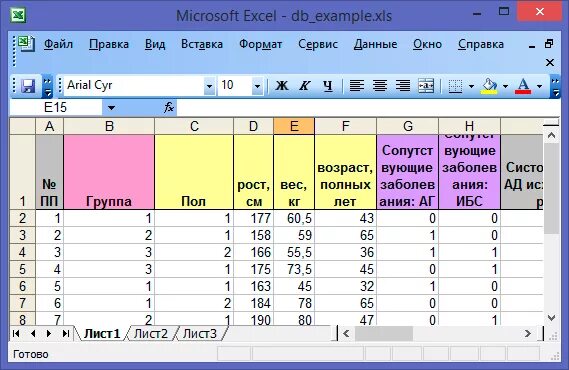Open the Данные menu
The image size is (569, 370).
click(375, 44)
